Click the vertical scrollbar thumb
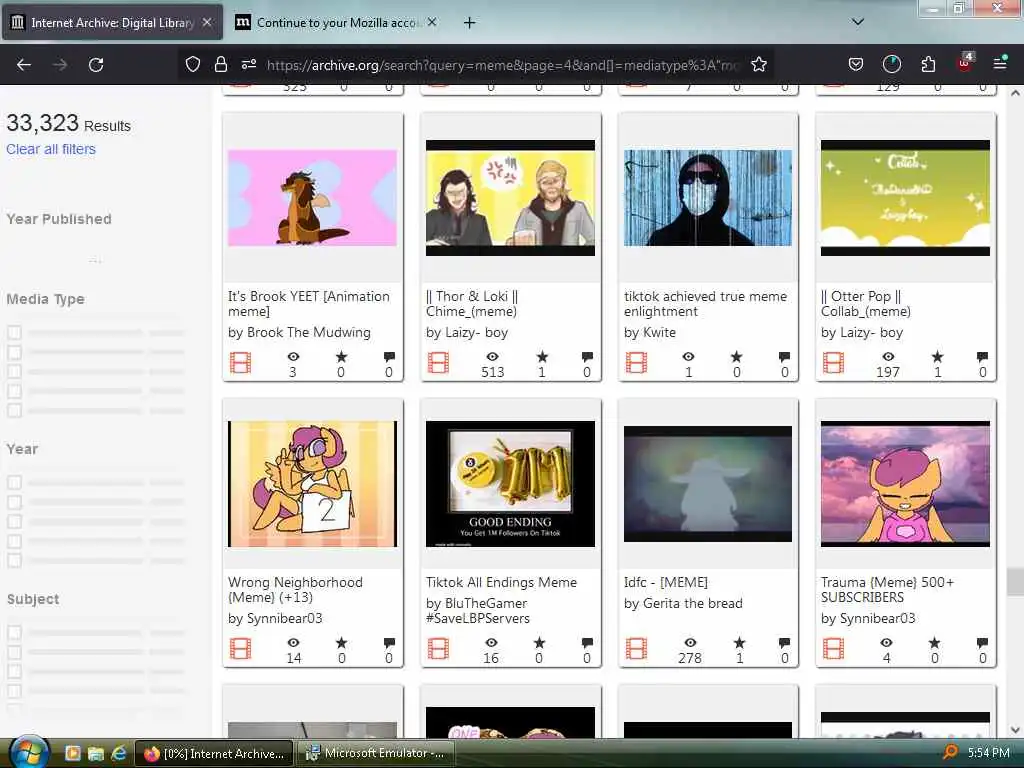The height and width of the screenshot is (768, 1024). pos(1016,582)
